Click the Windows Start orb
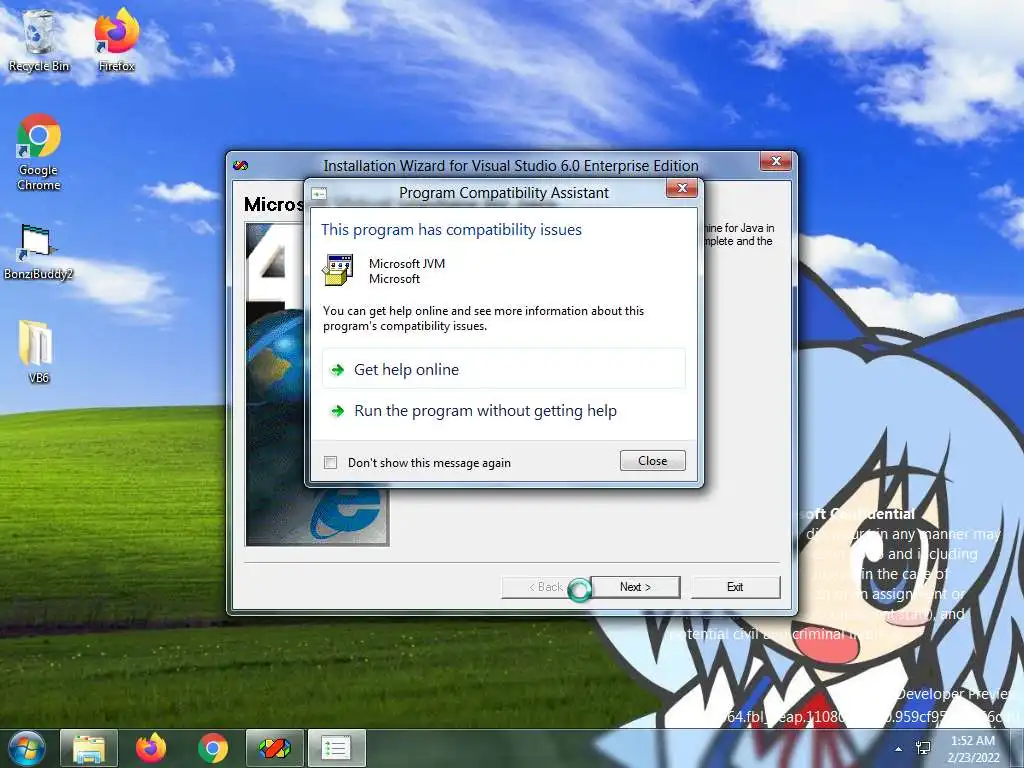Screen dimensions: 1024x768 tap(26, 748)
